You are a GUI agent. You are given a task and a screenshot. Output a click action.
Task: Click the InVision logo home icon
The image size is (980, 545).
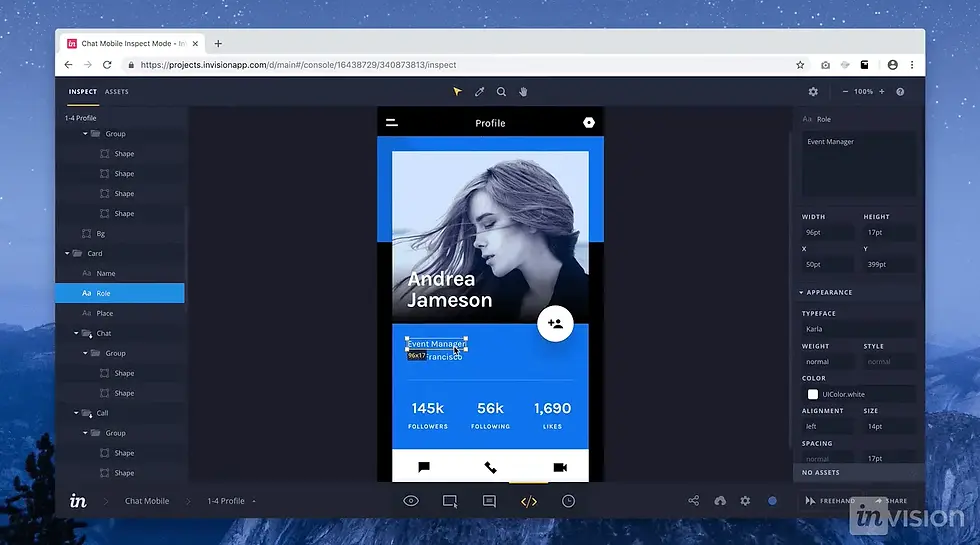(78, 501)
